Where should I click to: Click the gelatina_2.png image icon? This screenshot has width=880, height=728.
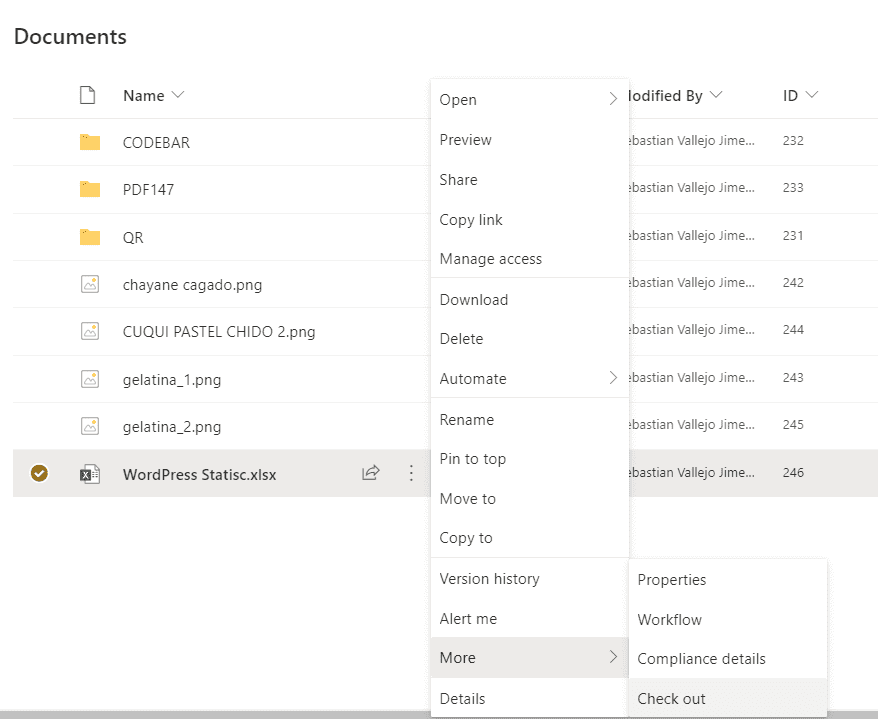click(90, 427)
